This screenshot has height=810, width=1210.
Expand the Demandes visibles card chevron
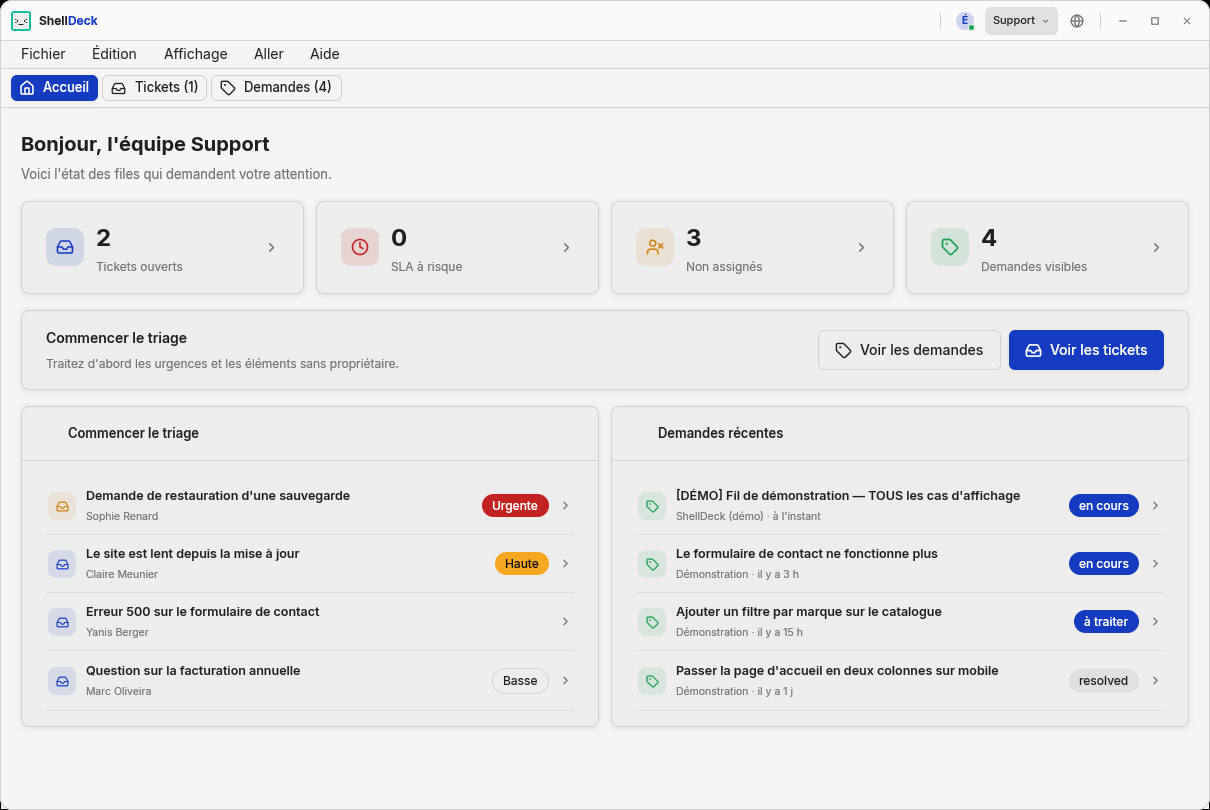1156,247
